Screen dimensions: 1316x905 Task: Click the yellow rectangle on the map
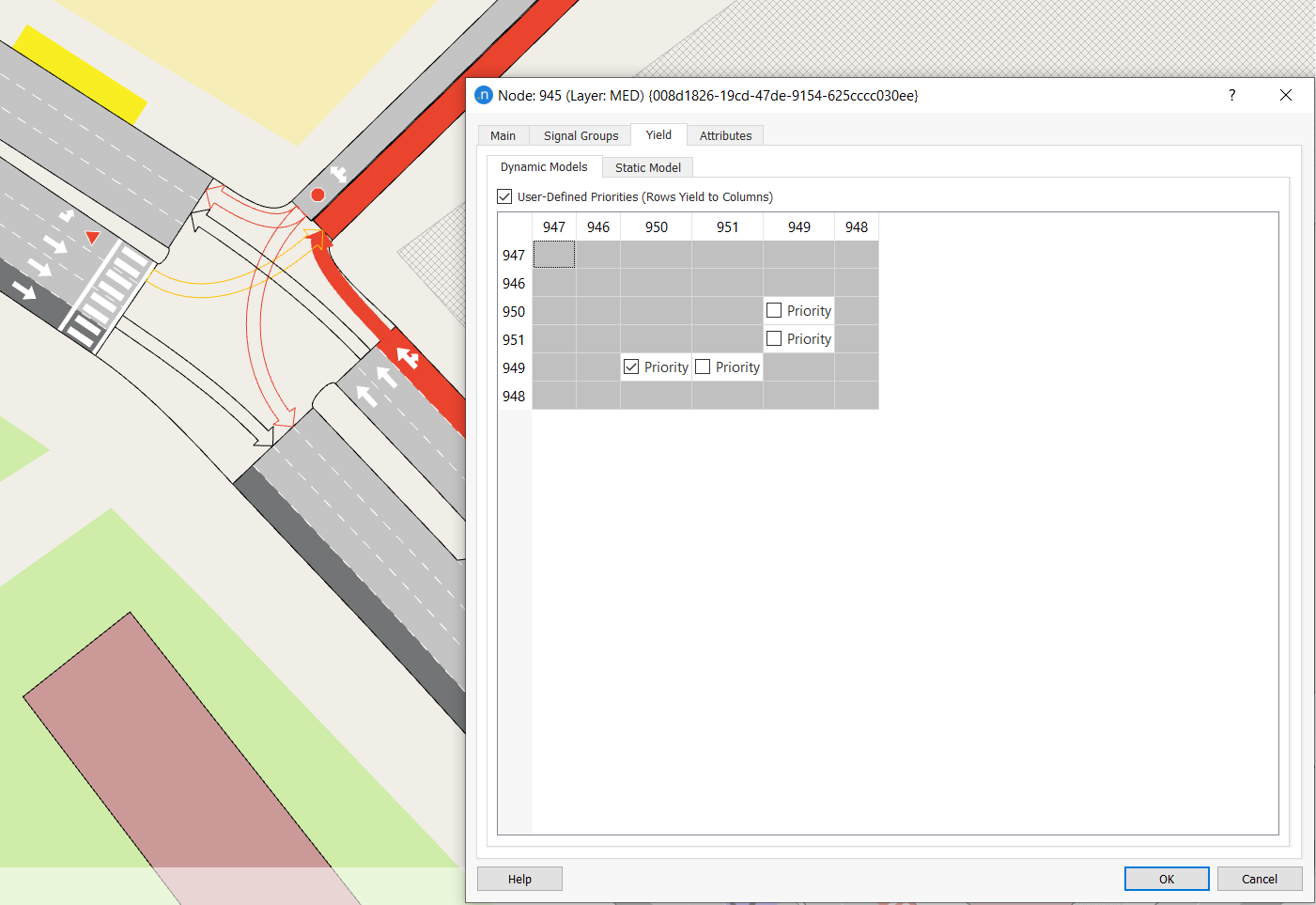click(x=80, y=75)
